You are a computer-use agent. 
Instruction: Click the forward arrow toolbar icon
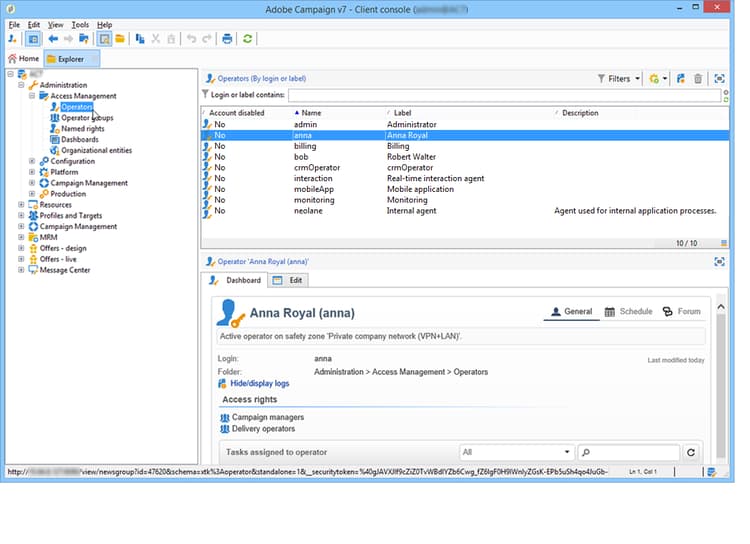tap(68, 39)
